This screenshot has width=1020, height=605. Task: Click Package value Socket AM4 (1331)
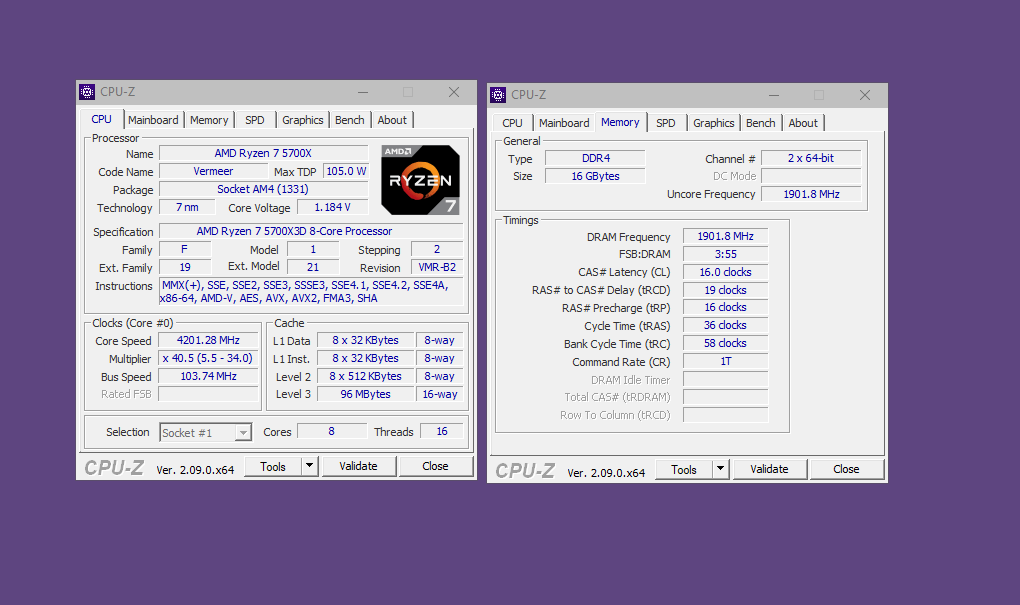(263, 189)
